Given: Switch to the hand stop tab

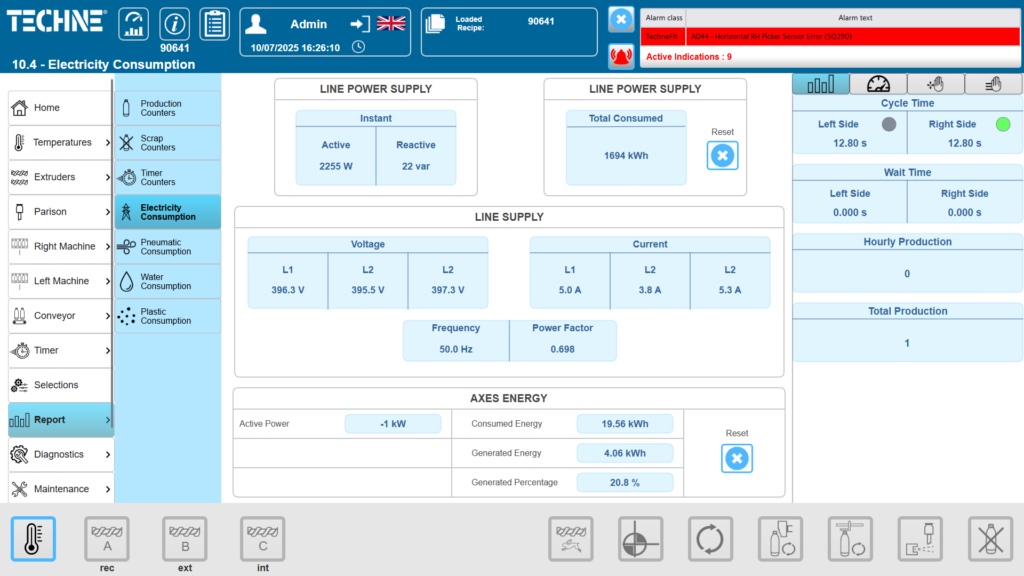Looking at the screenshot, I should [x=993, y=84].
